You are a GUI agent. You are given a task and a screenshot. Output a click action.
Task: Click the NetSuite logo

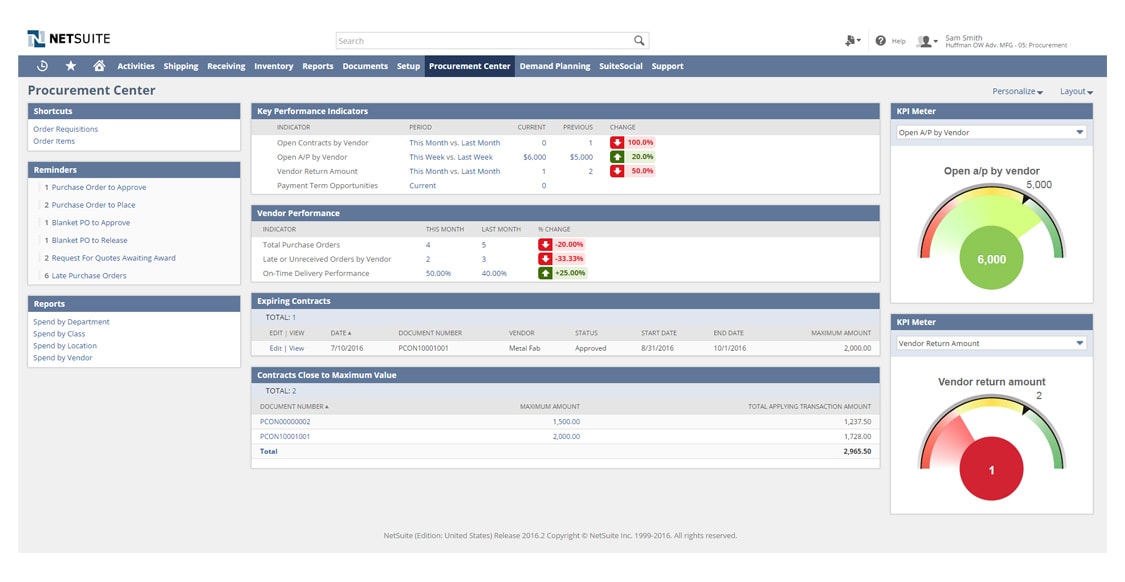click(69, 39)
